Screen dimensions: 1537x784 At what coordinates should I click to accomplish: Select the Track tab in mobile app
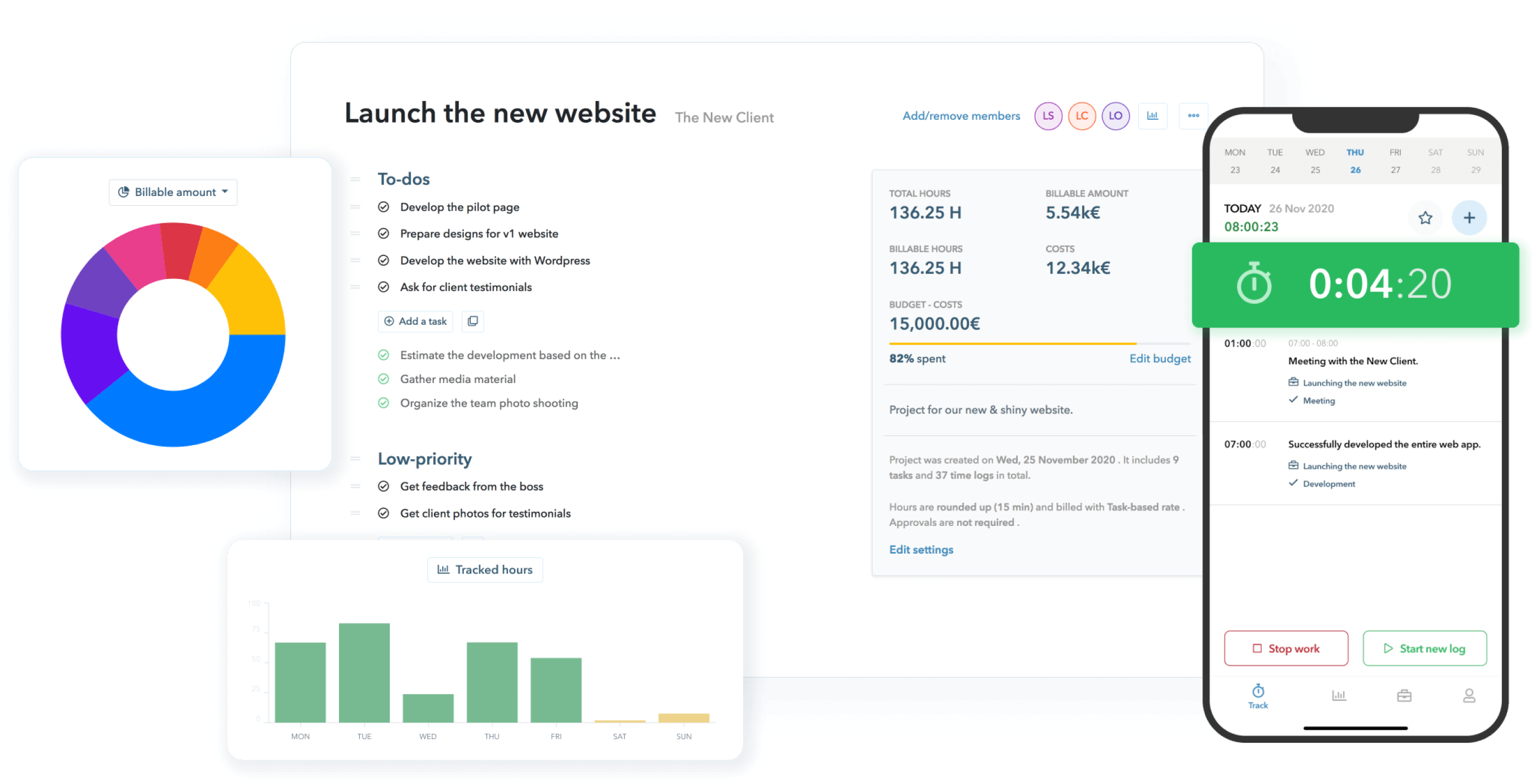(1257, 696)
